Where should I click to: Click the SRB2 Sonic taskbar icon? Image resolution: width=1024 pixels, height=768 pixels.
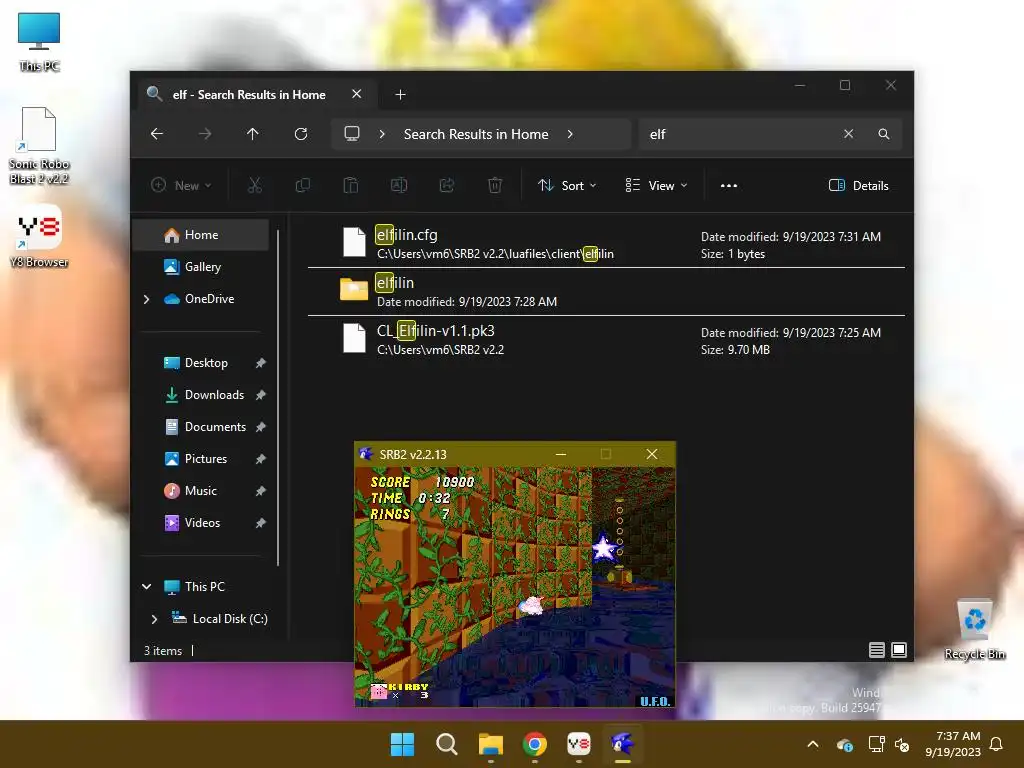(x=622, y=744)
